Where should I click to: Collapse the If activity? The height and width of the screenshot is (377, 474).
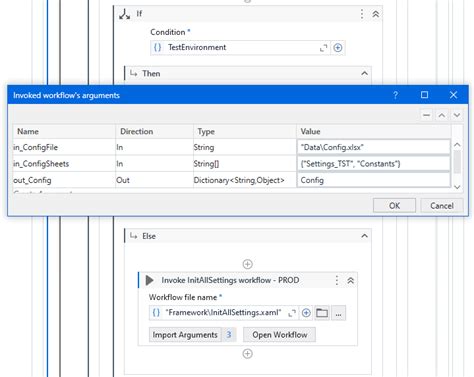click(376, 14)
